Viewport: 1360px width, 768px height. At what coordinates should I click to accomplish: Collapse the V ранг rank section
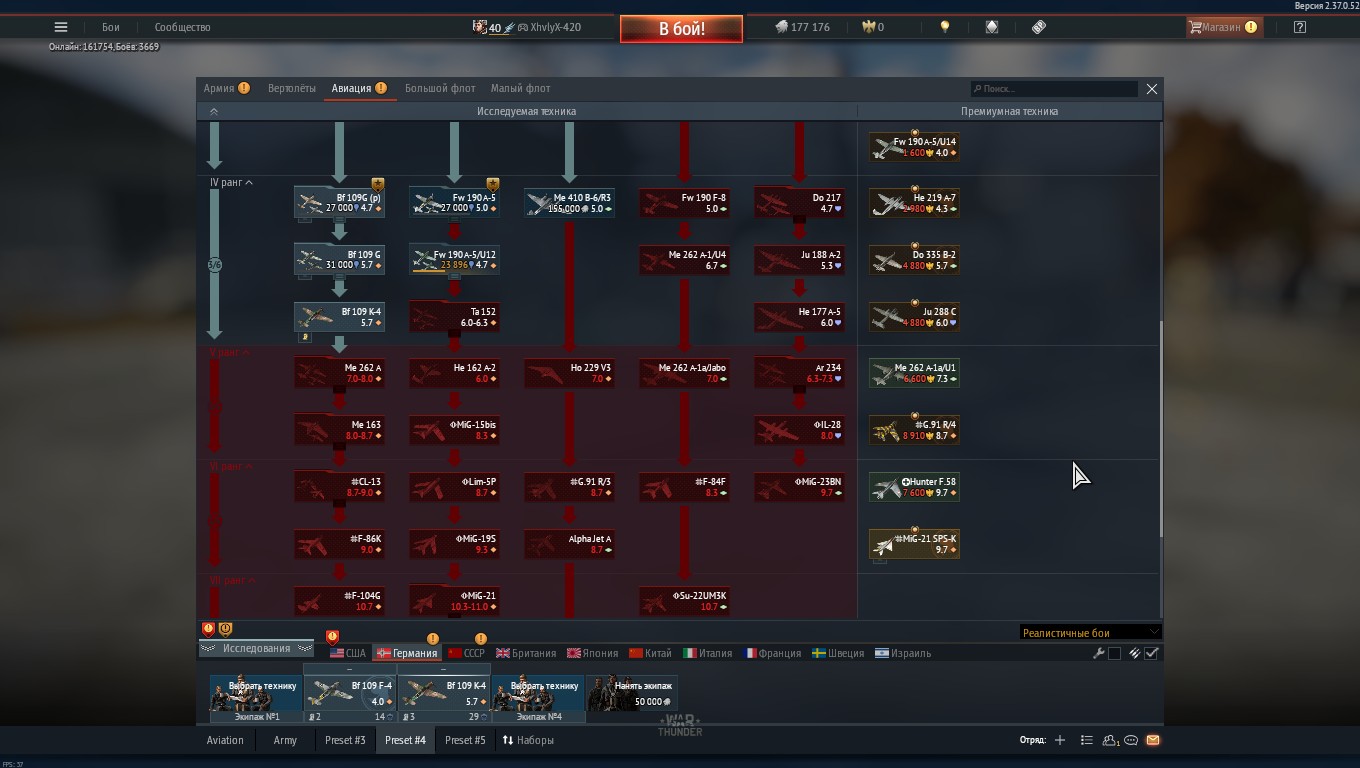(x=230, y=352)
